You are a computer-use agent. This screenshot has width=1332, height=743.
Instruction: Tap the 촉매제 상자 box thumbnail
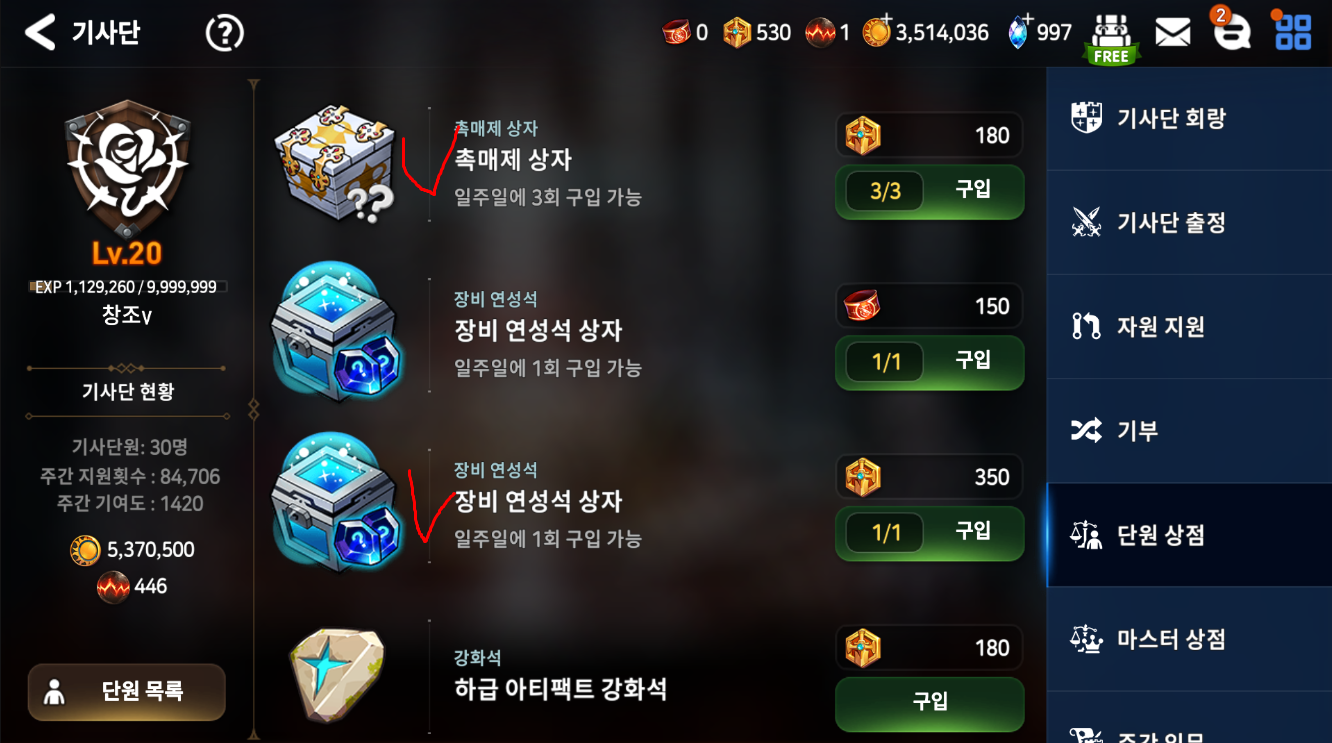coord(335,161)
